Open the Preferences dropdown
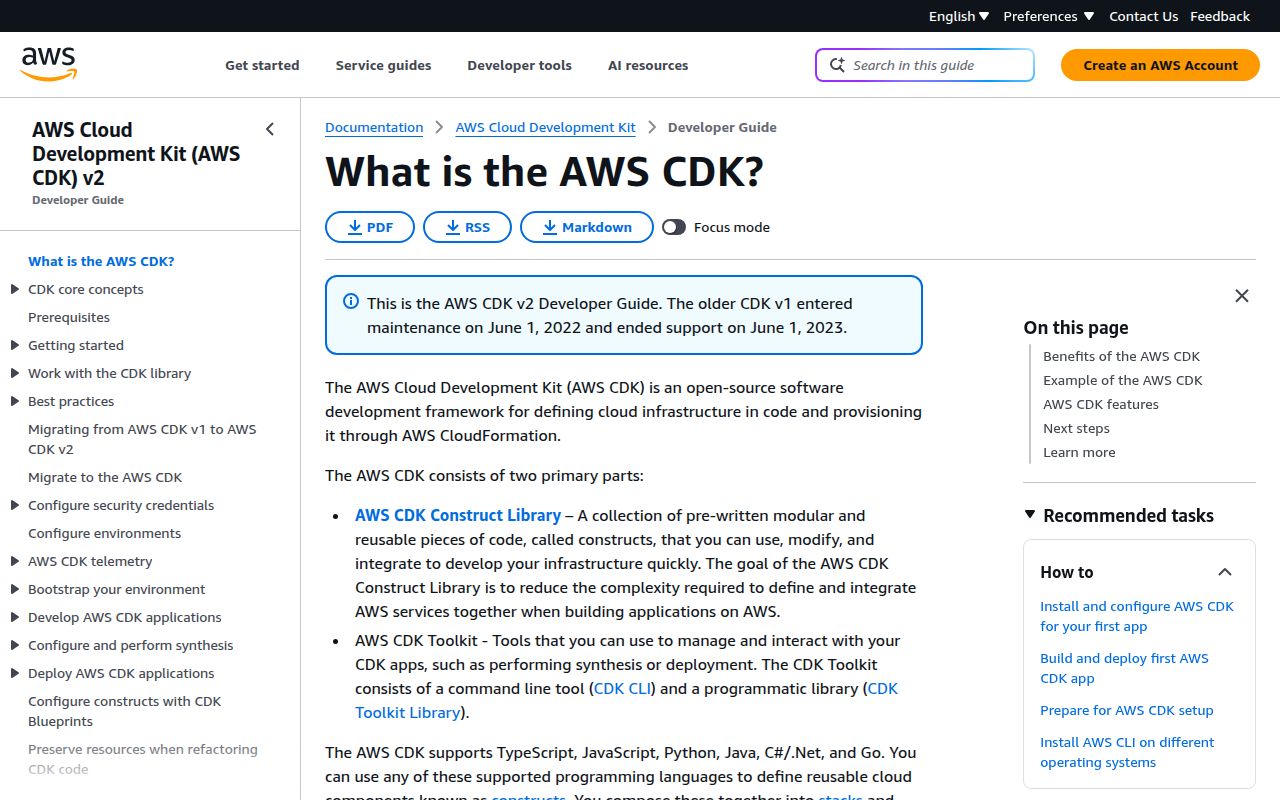The width and height of the screenshot is (1280, 800). pyautogui.click(x=1049, y=16)
